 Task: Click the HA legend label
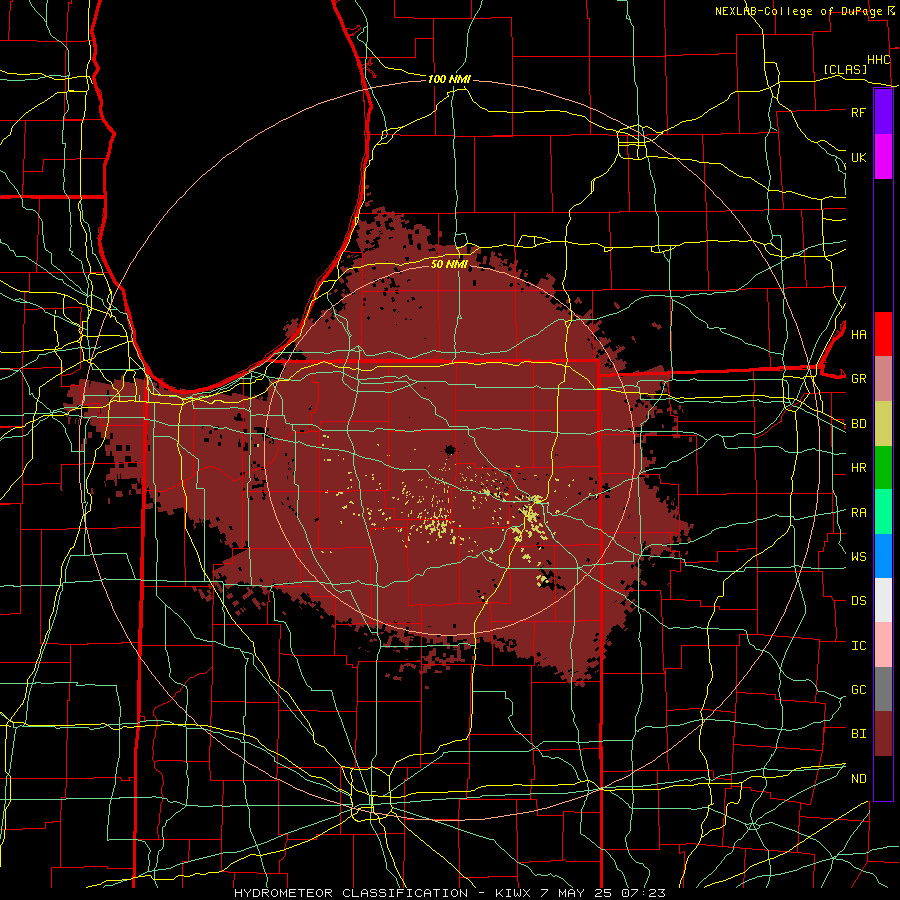pos(858,335)
